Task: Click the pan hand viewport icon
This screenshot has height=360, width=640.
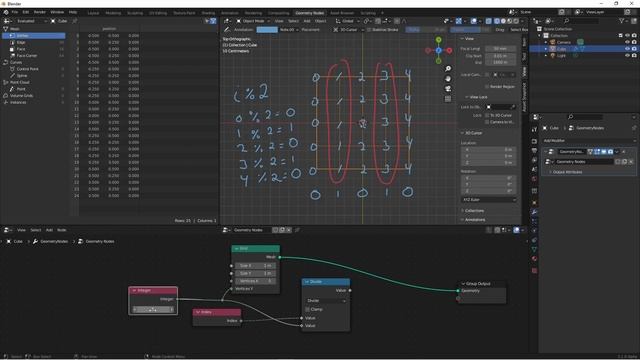Action: [448, 78]
